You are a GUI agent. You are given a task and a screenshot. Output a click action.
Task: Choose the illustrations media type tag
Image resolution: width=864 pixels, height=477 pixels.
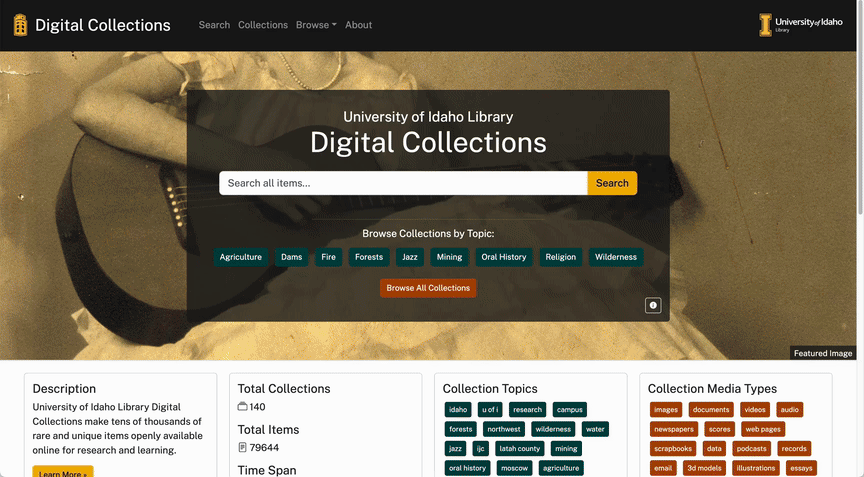[x=756, y=468]
